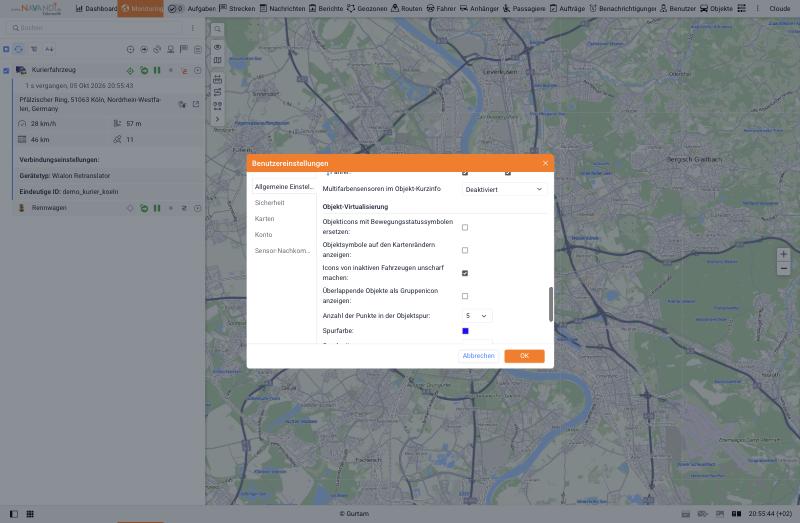Click Abbrechen to cancel settings

click(x=478, y=356)
